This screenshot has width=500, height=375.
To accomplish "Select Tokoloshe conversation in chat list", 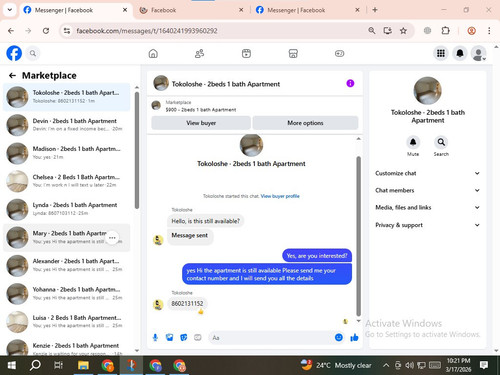I will click(x=67, y=97).
